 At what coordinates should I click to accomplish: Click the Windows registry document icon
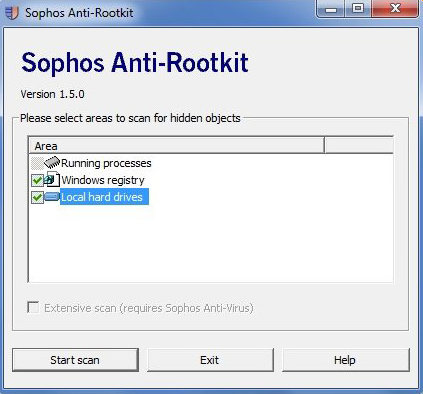52,179
